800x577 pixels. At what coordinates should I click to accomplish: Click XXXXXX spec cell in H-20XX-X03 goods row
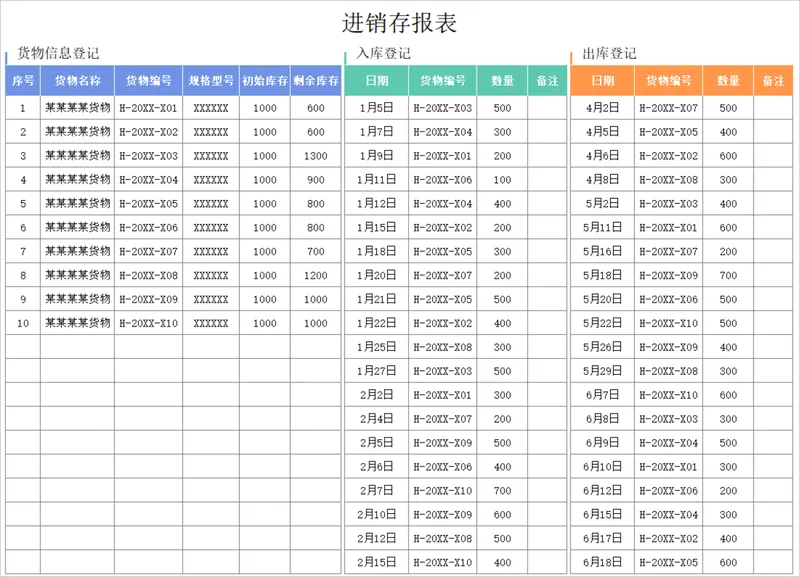coord(211,156)
